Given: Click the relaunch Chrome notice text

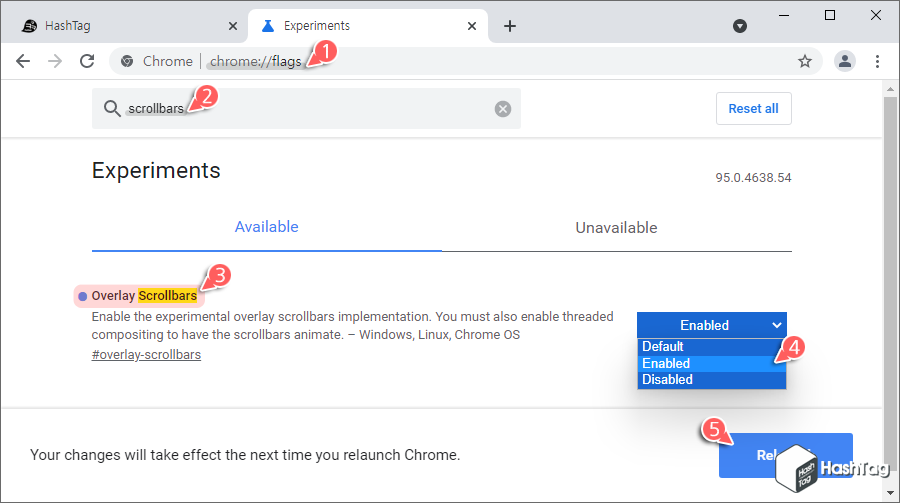Looking at the screenshot, I should point(245,455).
